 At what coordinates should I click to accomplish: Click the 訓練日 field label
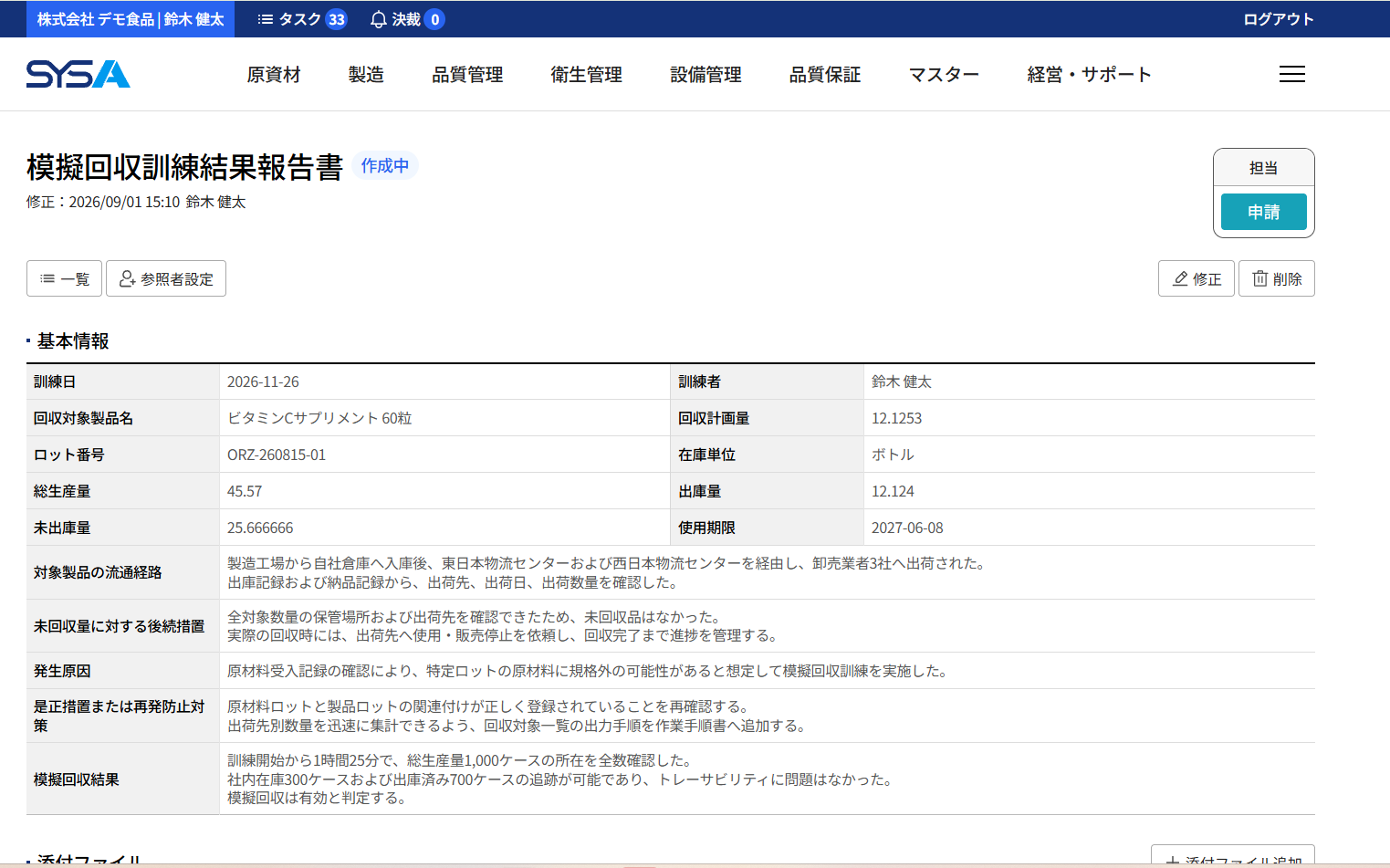(x=55, y=382)
